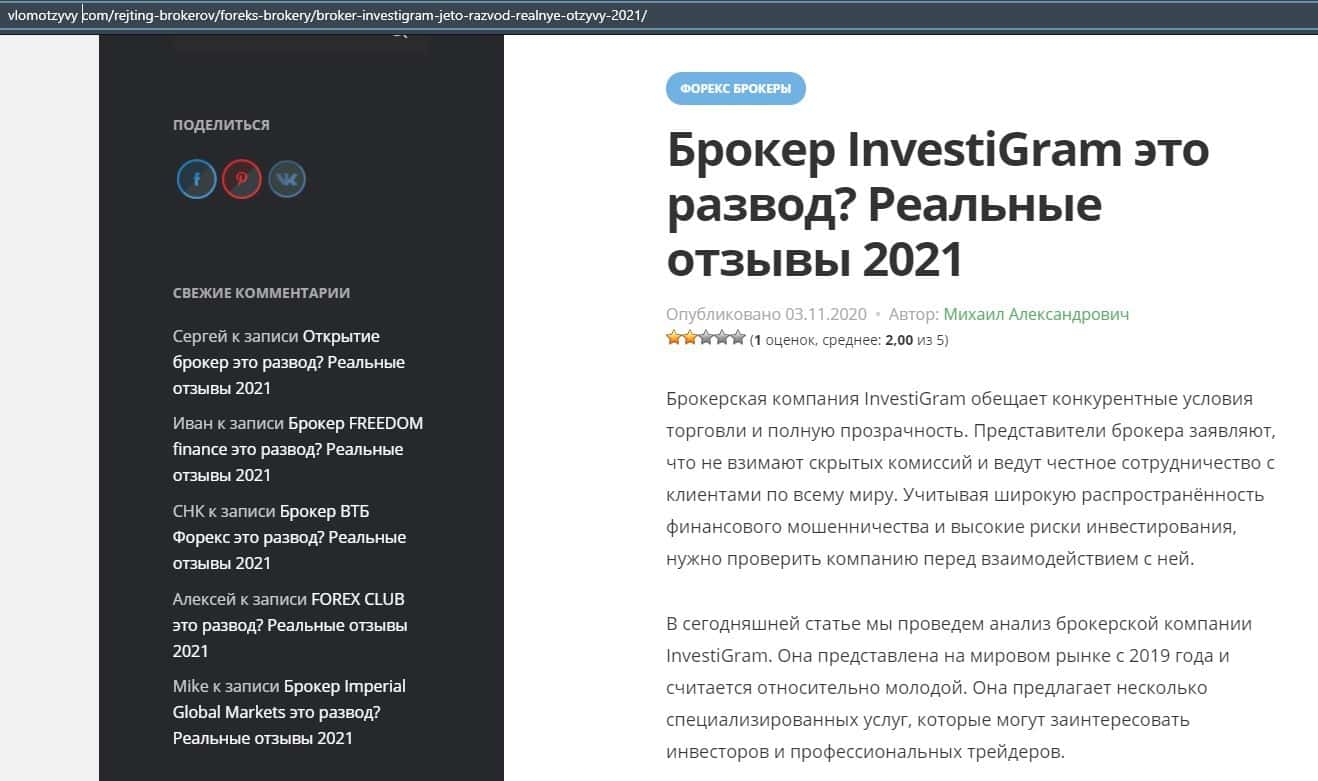Click the СВЕЖИЕ КОММЕНТАРИИ sidebar heading
This screenshot has width=1318, height=781.
pyautogui.click(x=261, y=293)
